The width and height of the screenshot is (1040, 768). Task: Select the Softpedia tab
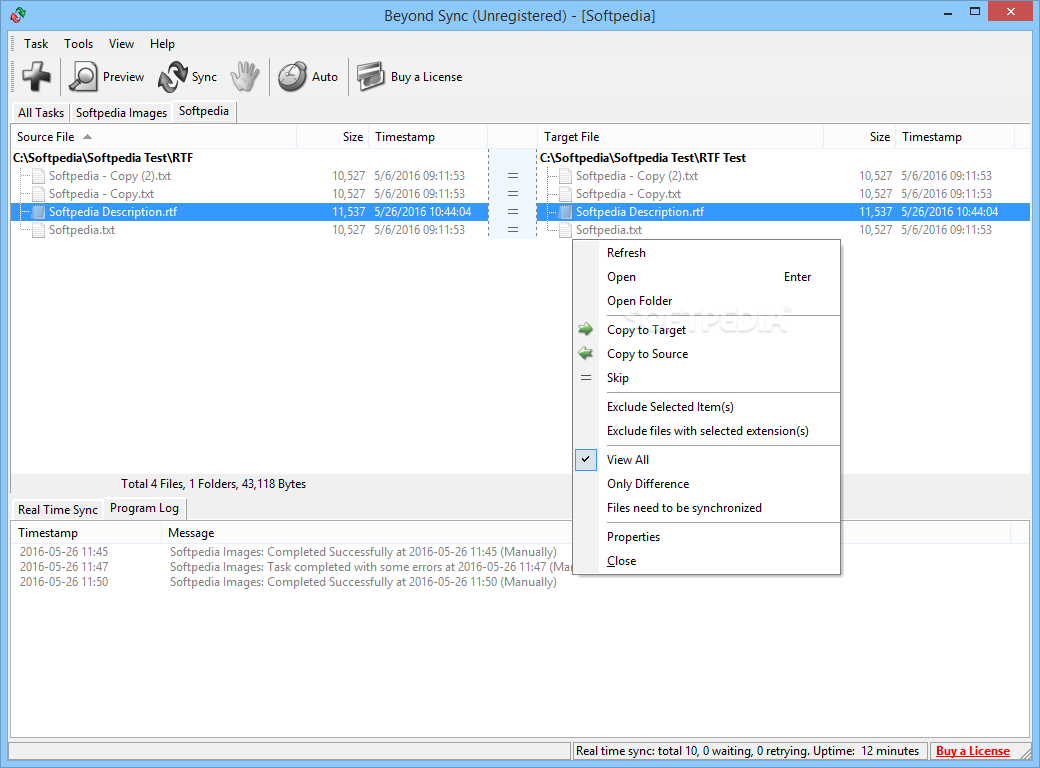coord(204,111)
